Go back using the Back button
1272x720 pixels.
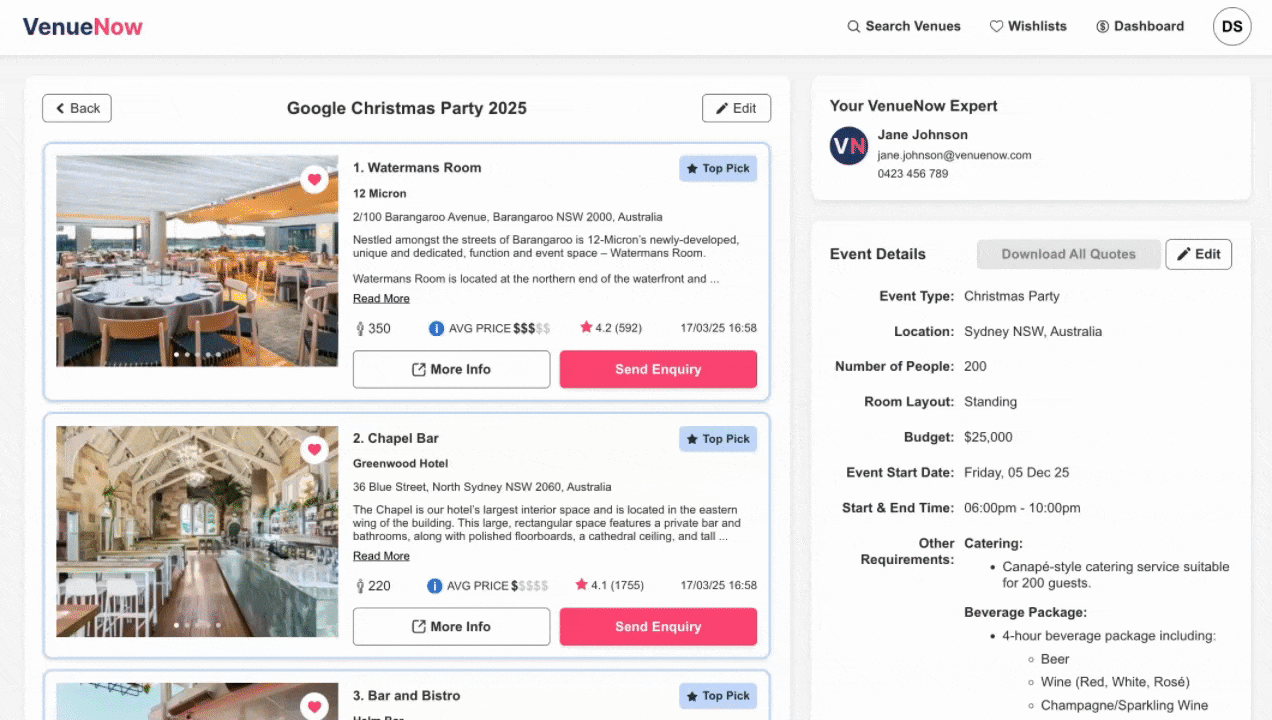[x=77, y=108]
